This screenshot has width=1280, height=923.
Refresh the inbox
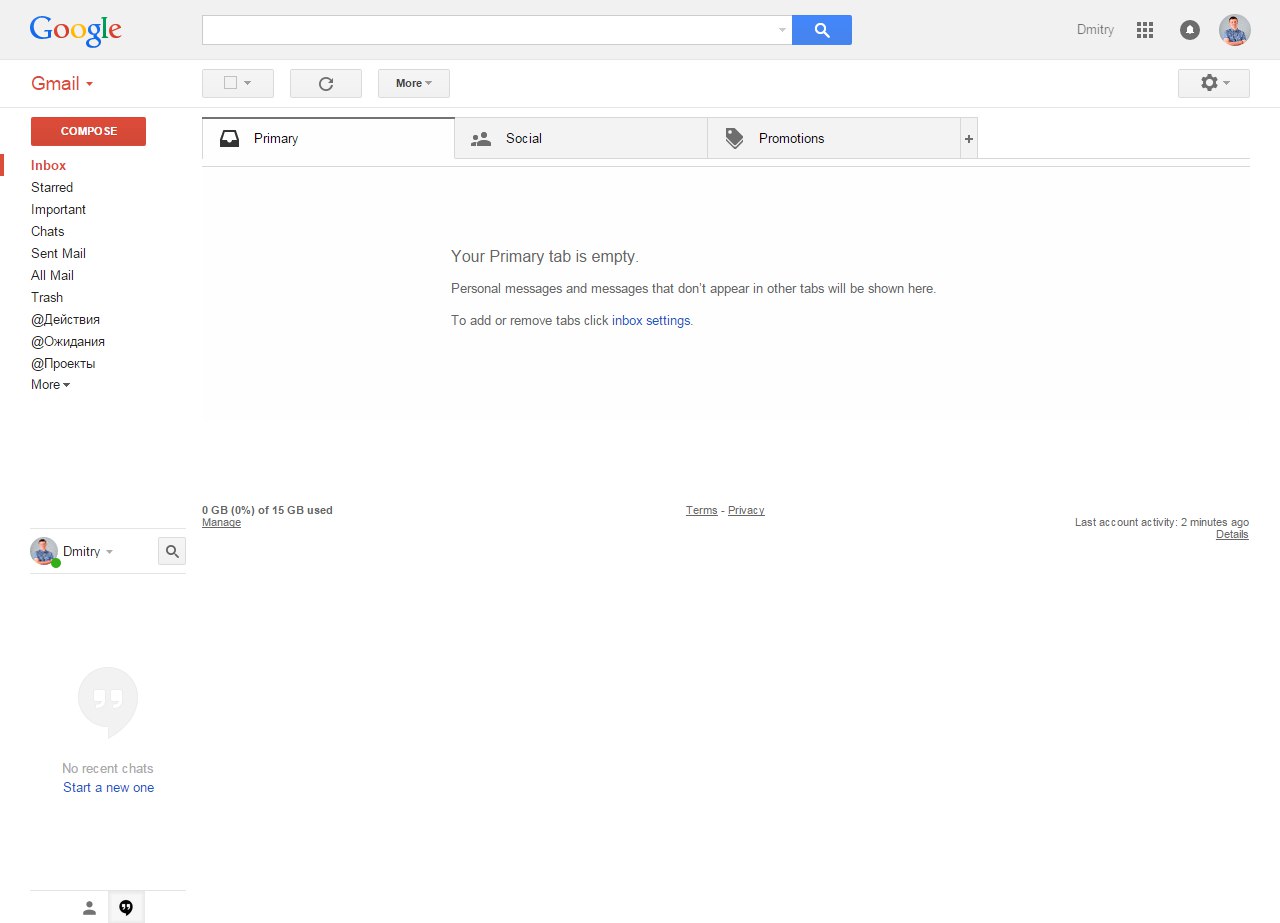pyautogui.click(x=326, y=83)
